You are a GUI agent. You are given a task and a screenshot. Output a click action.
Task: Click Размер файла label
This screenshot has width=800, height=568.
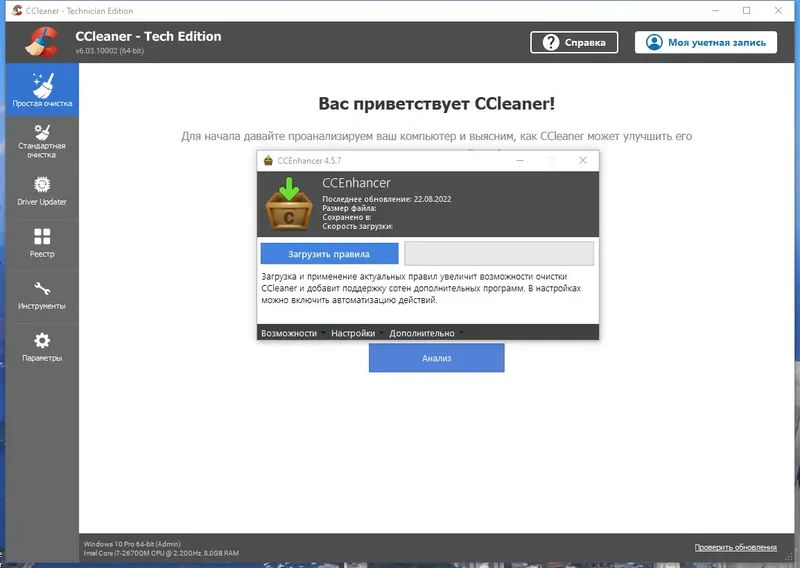(349, 208)
